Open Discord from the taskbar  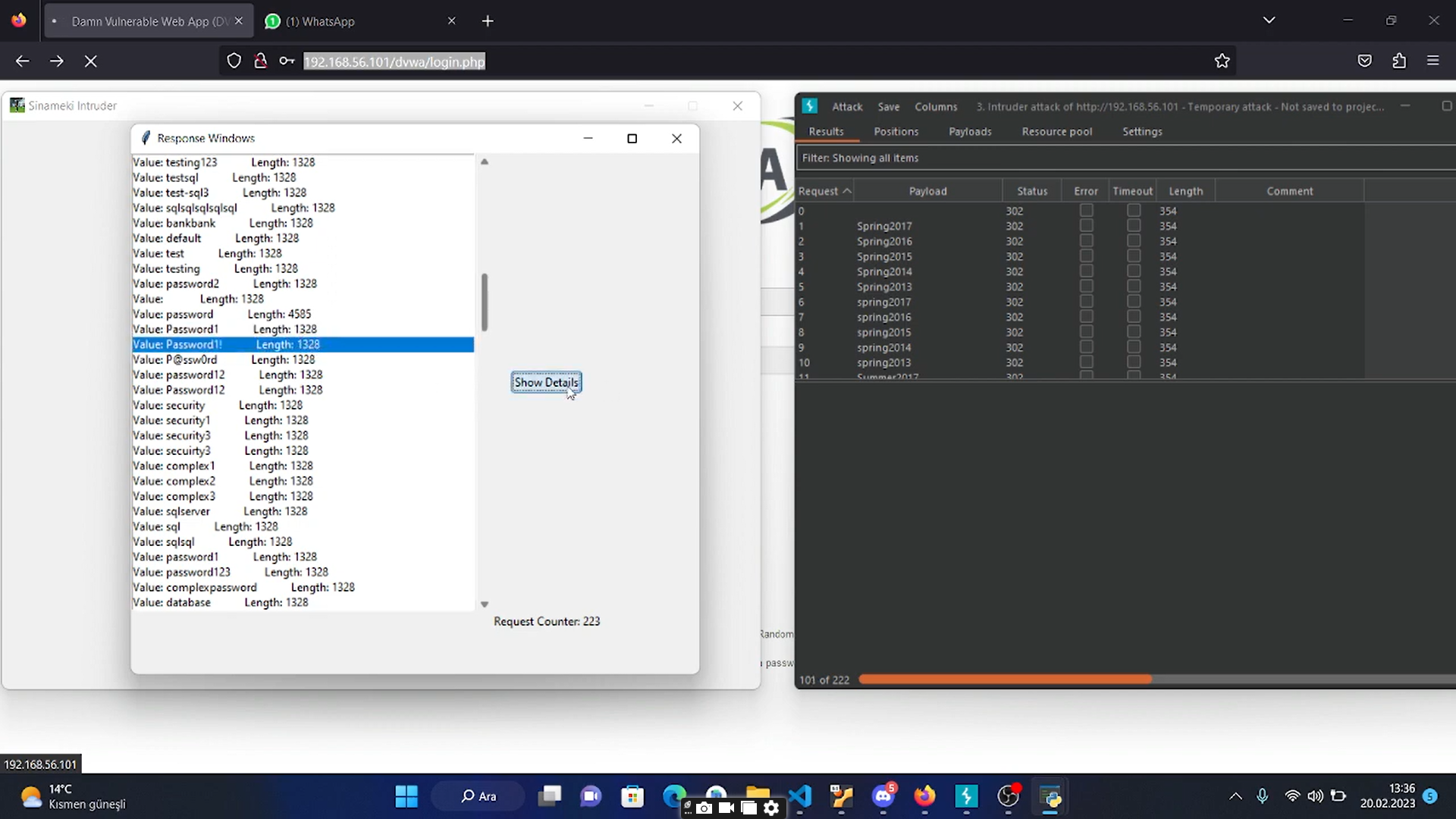point(883,796)
